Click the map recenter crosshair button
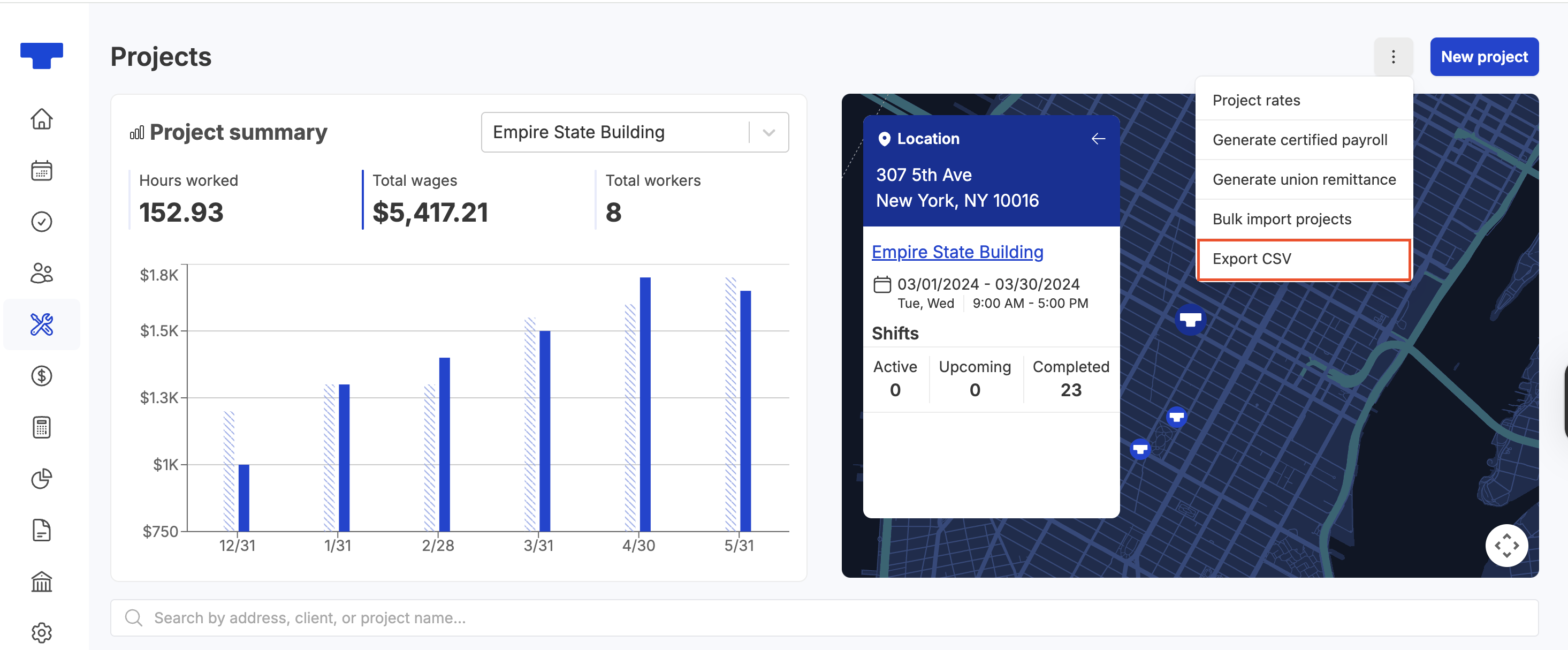This screenshot has height=650, width=1568. (x=1506, y=545)
